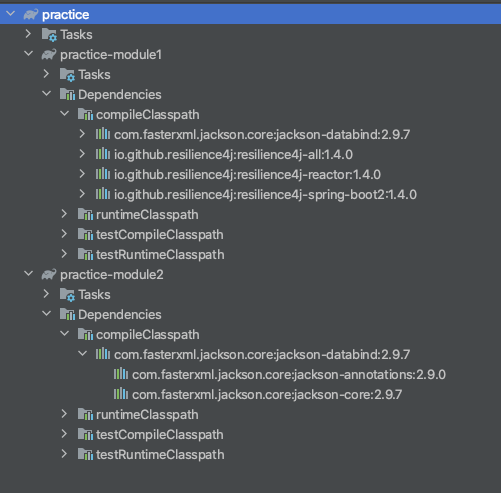The image size is (501, 493).
Task: Click library icon of jackson-annotations:2.9.0
Action: (121, 374)
